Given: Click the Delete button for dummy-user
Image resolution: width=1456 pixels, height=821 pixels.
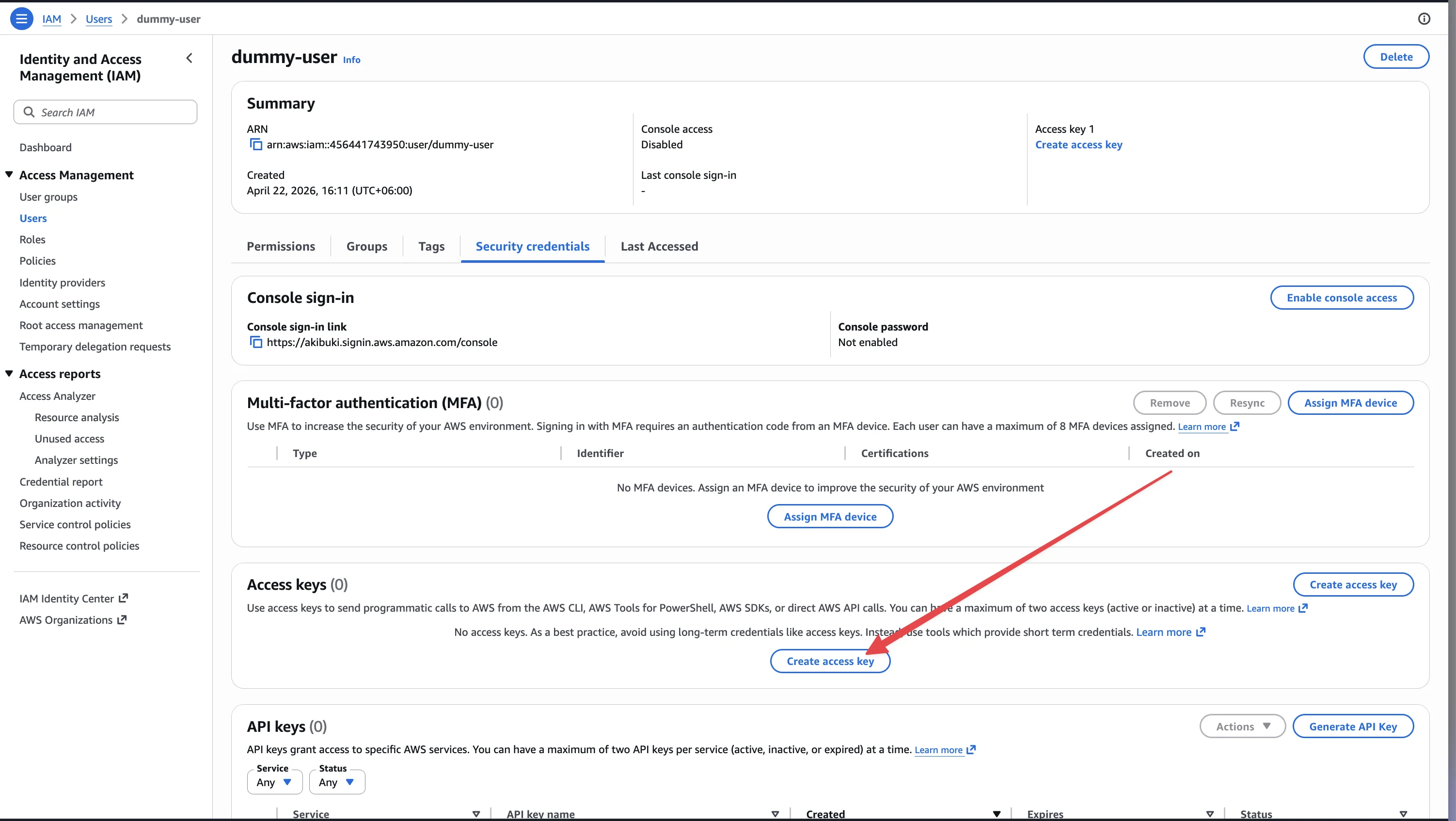Looking at the screenshot, I should coord(1396,57).
